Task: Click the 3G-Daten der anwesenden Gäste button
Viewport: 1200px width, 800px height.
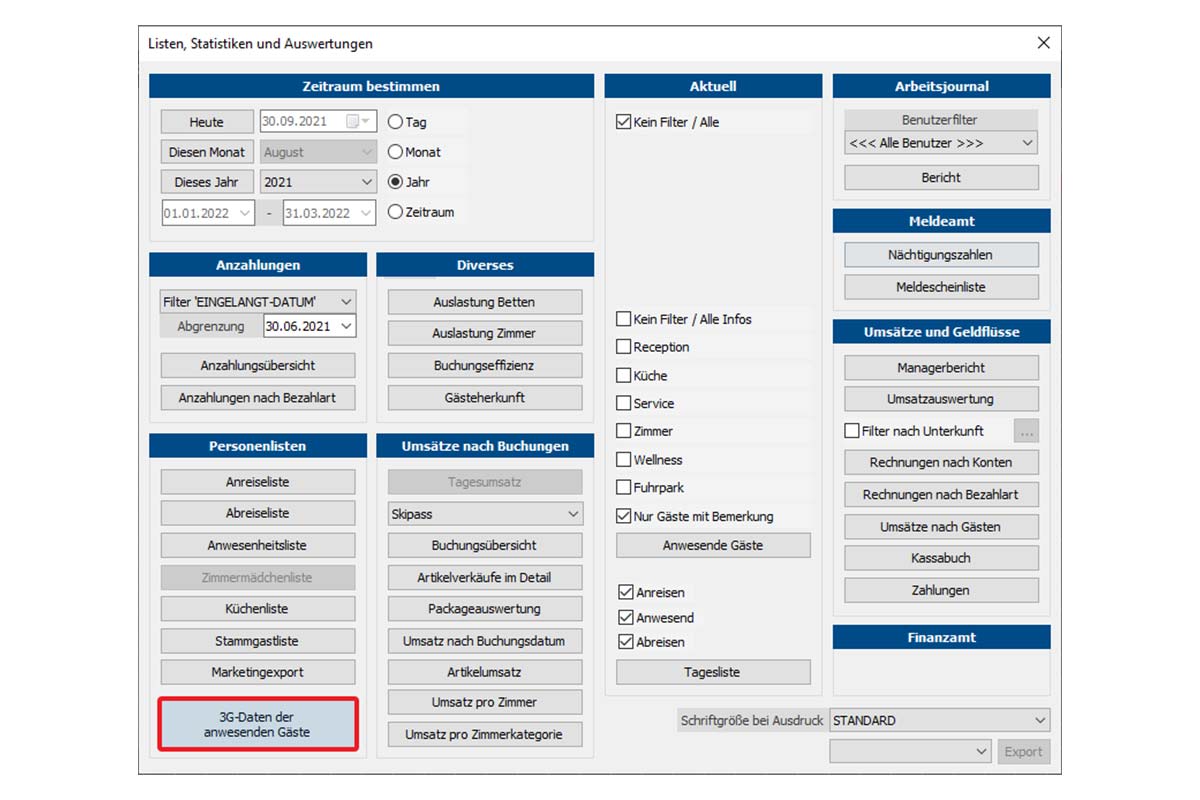Action: (x=258, y=725)
